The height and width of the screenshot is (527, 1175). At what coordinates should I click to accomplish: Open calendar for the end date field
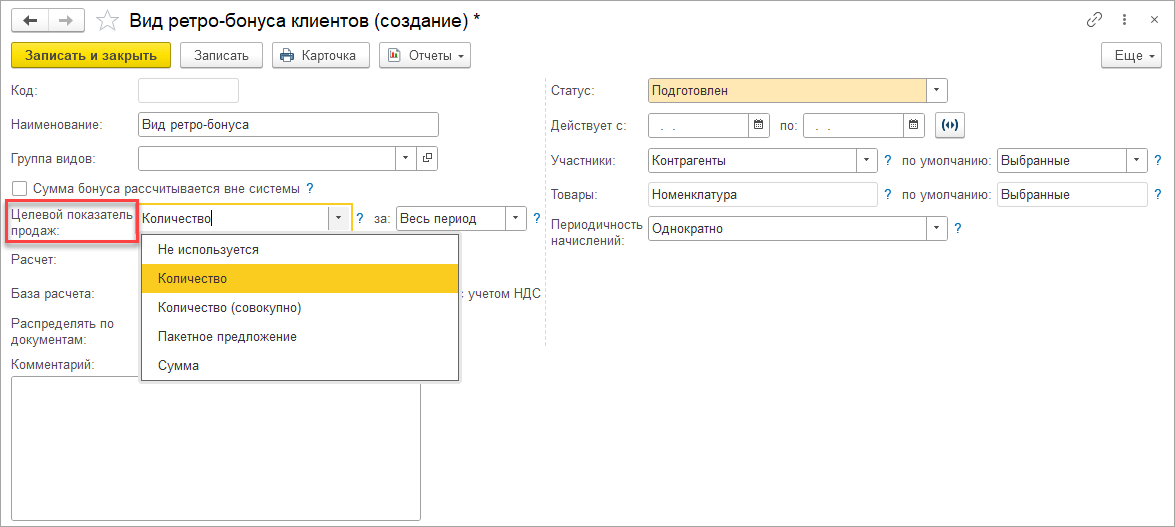pyautogui.click(x=913, y=125)
